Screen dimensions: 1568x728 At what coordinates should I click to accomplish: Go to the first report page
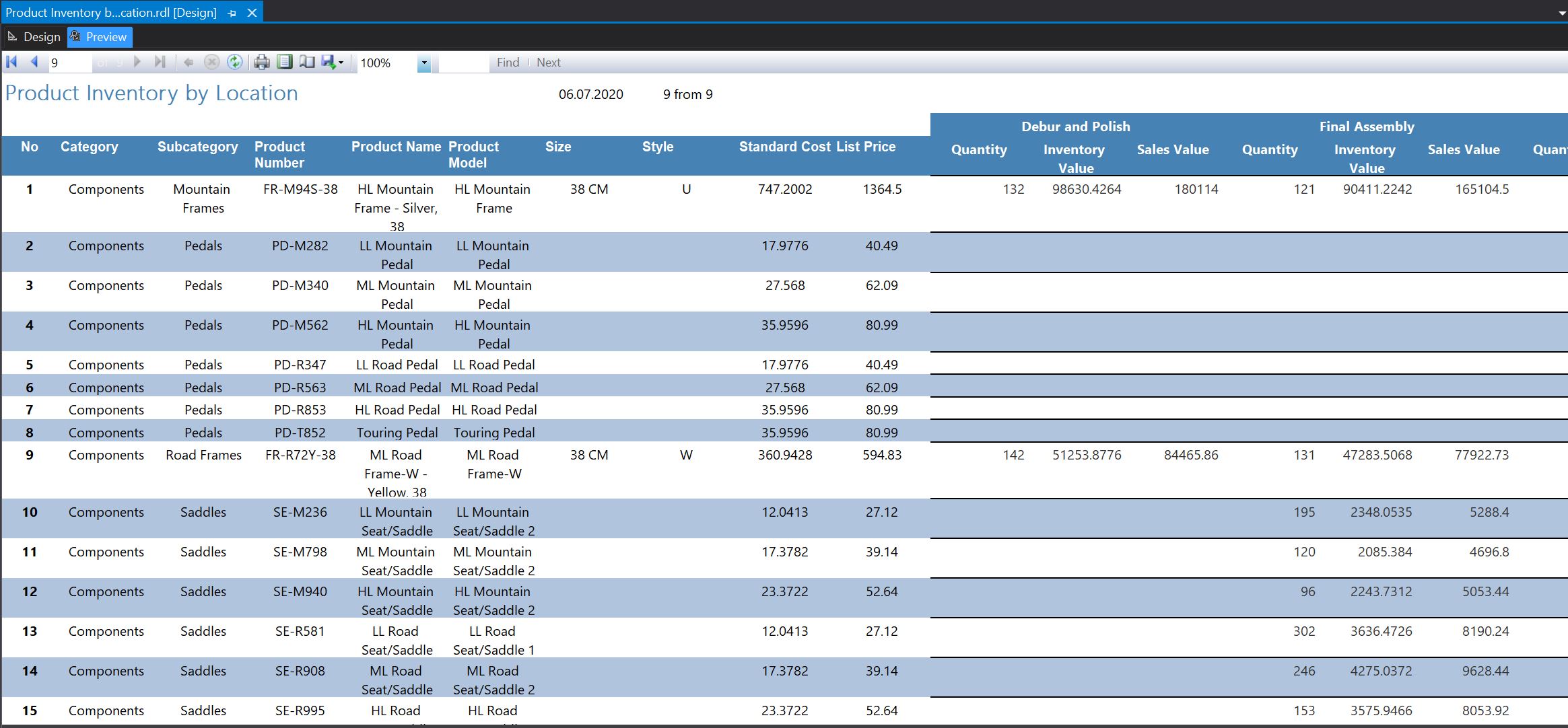click(x=11, y=62)
